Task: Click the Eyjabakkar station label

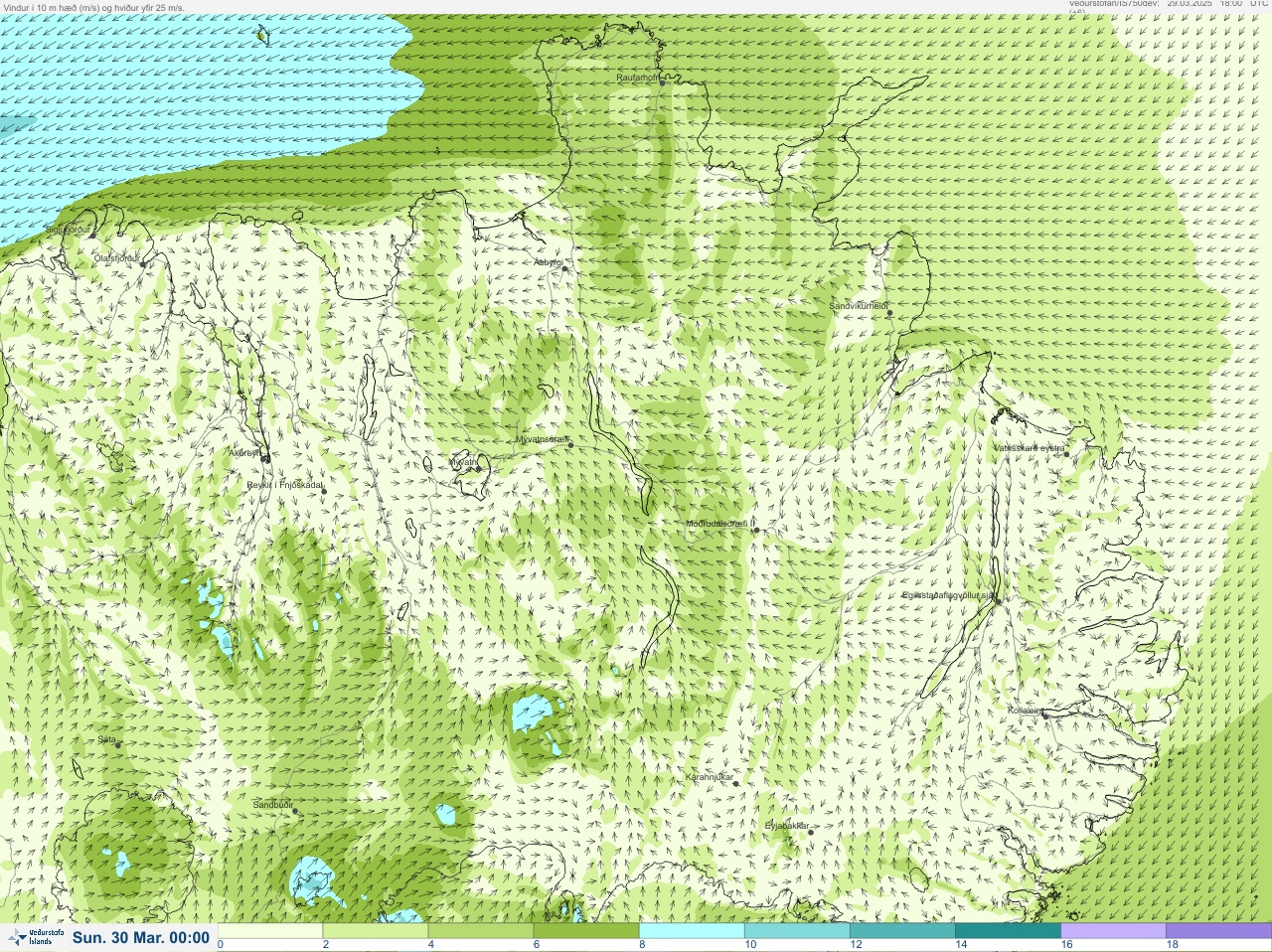Action: tap(787, 826)
